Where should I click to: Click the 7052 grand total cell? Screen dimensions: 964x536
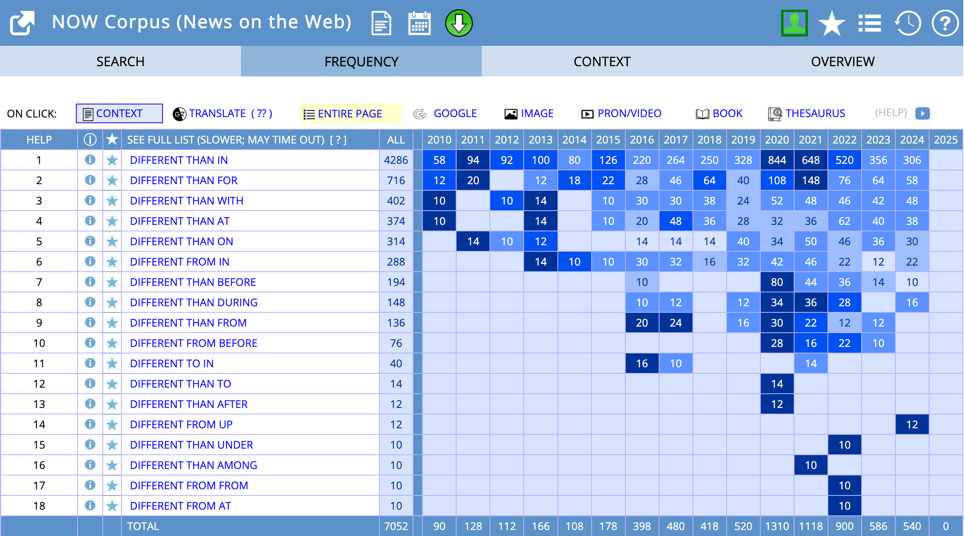396,526
